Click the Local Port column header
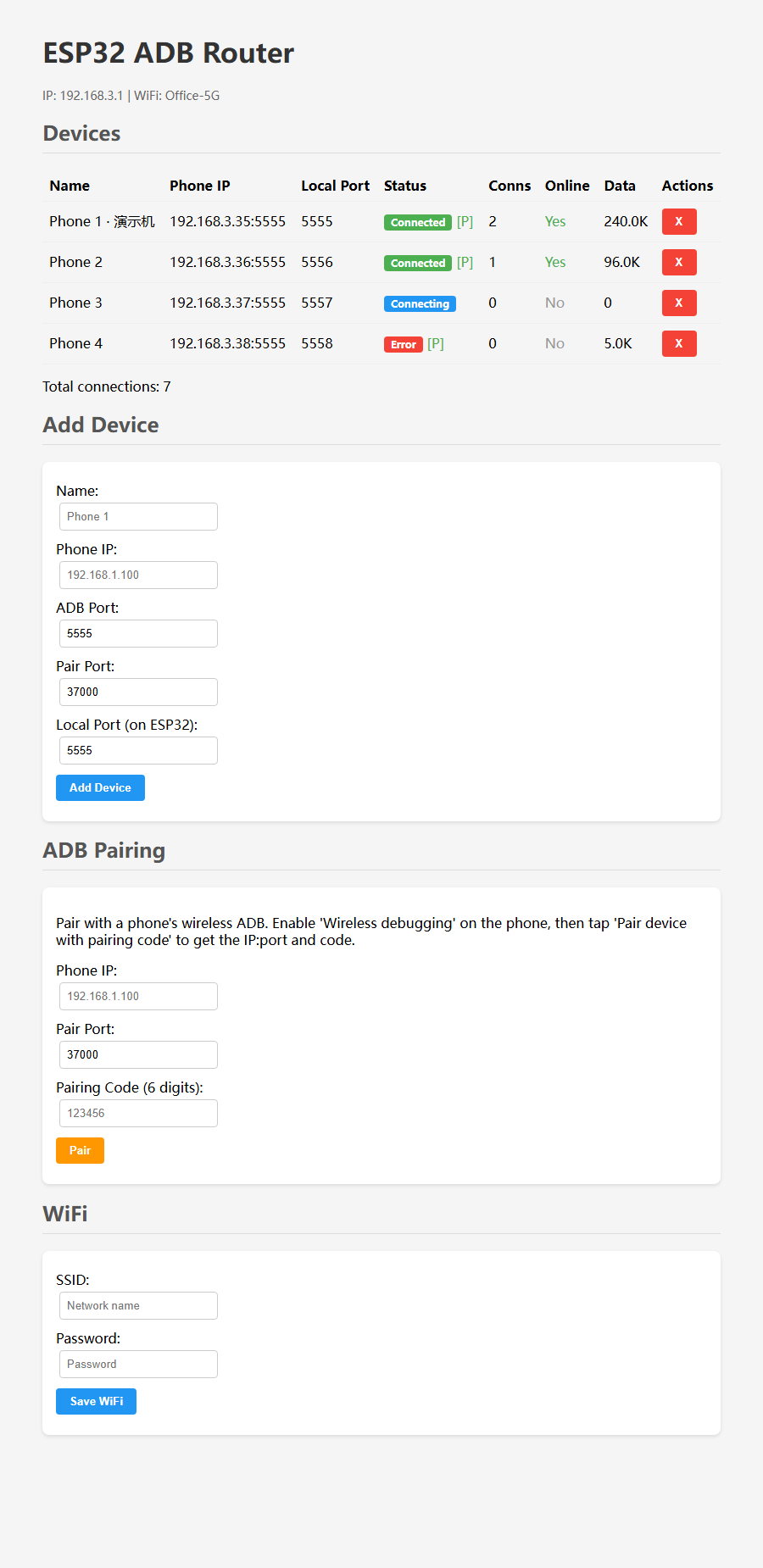 (x=336, y=186)
